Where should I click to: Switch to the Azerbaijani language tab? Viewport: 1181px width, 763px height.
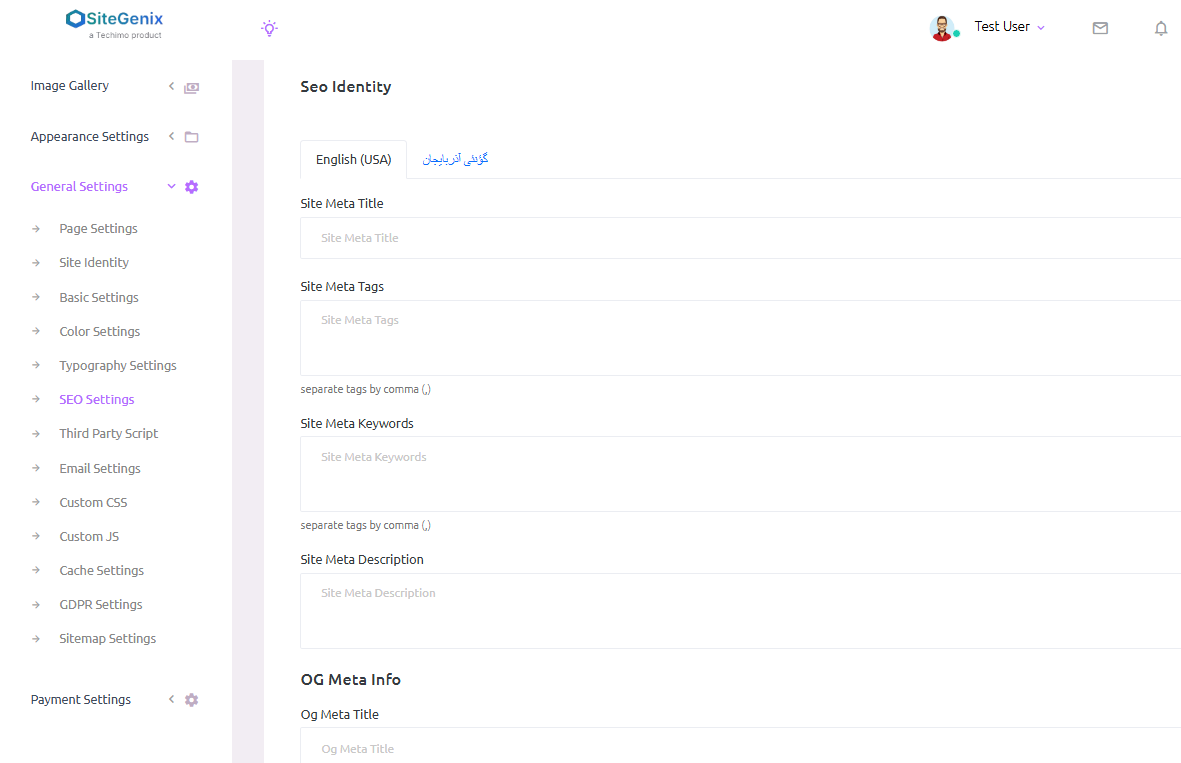tap(455, 160)
